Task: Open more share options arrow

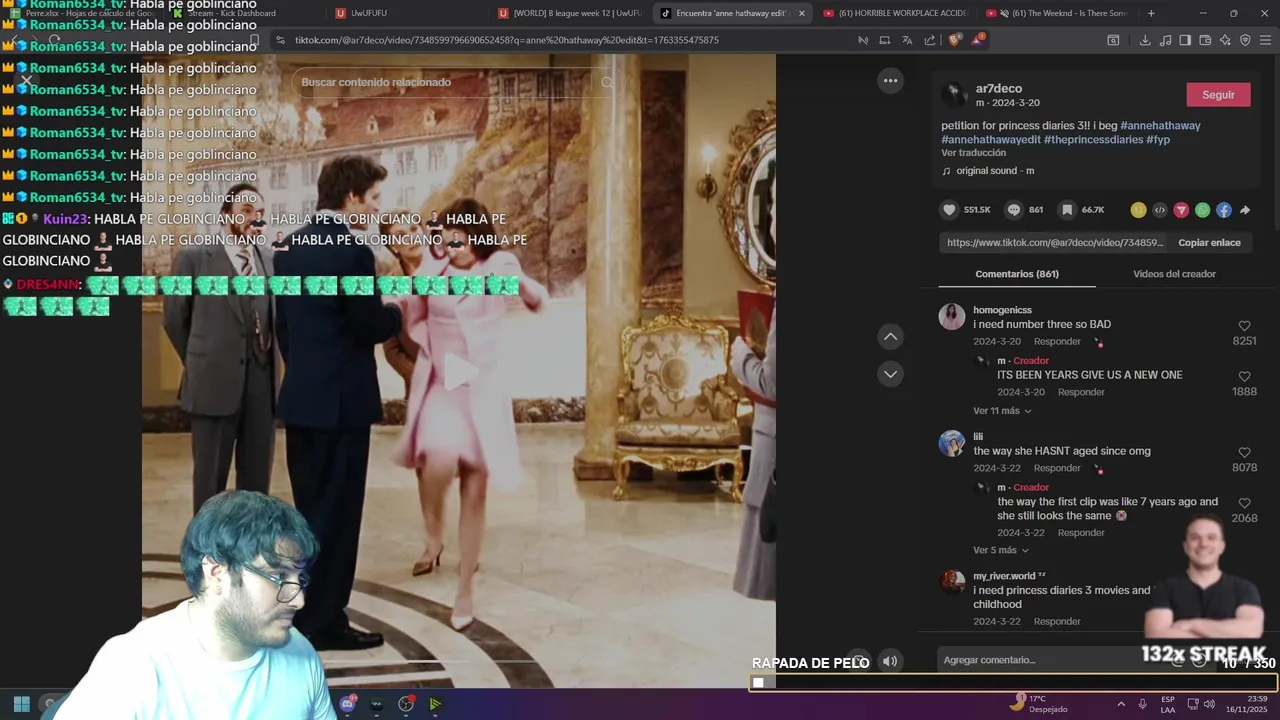Action: point(1245,210)
